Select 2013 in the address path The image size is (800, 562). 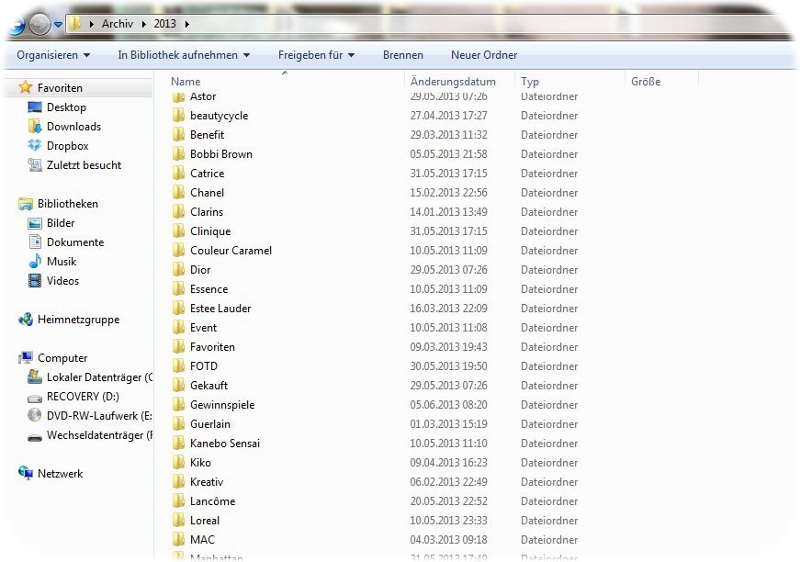click(x=165, y=24)
